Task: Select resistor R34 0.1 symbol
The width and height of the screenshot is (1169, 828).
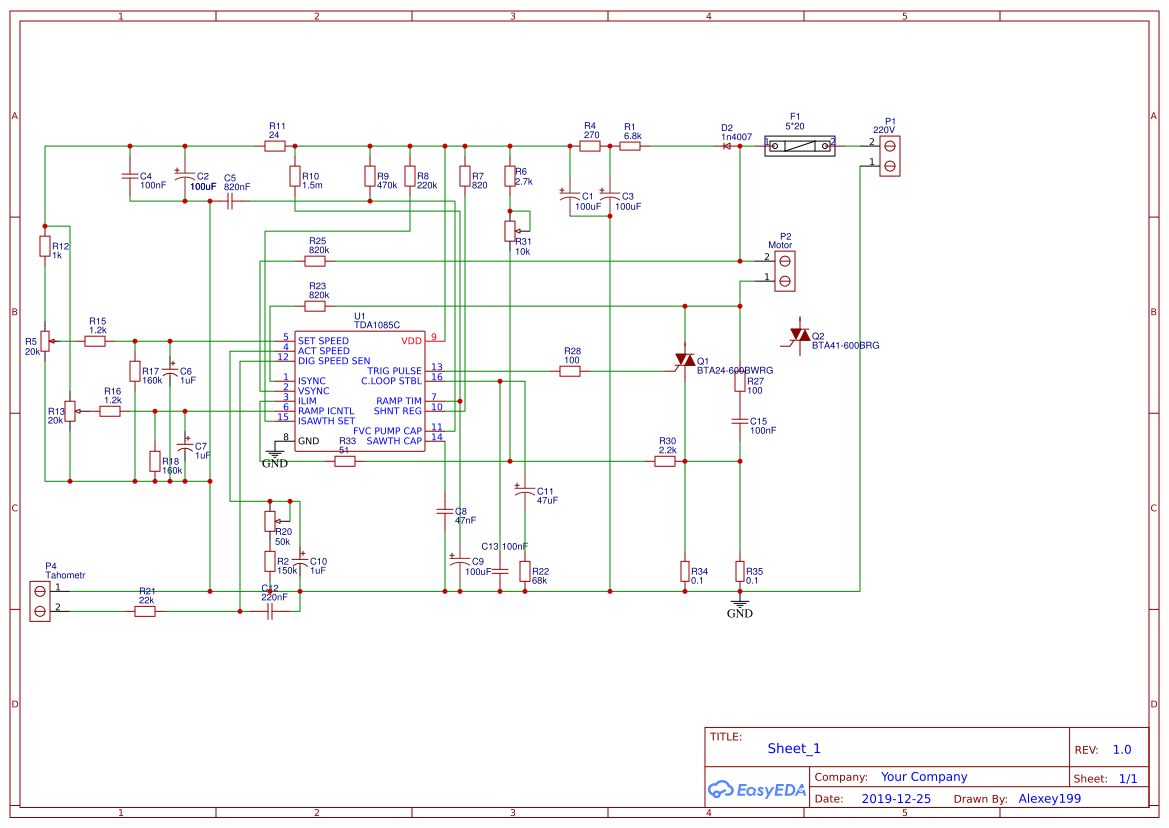Action: [x=685, y=572]
